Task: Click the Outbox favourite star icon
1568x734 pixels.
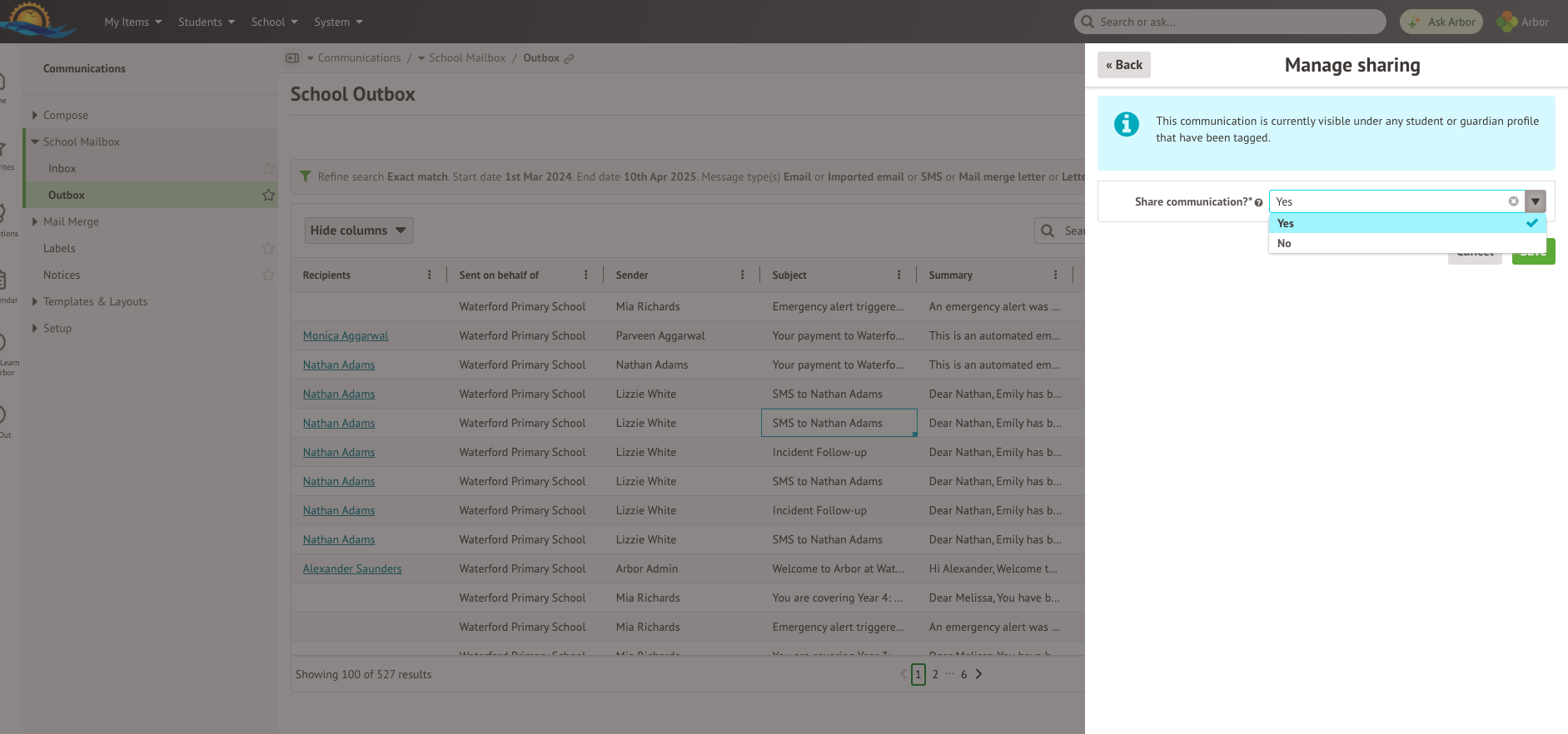Action: coord(268,195)
